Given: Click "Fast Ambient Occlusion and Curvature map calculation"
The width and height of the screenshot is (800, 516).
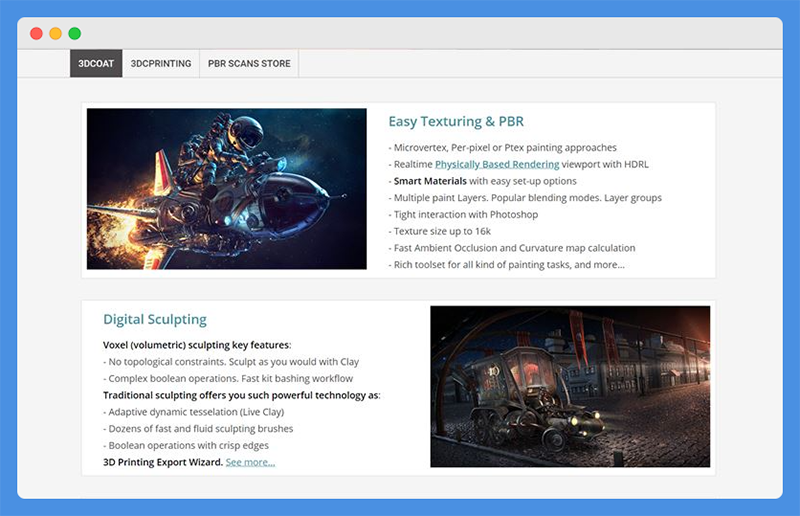Looking at the screenshot, I should (x=512, y=248).
